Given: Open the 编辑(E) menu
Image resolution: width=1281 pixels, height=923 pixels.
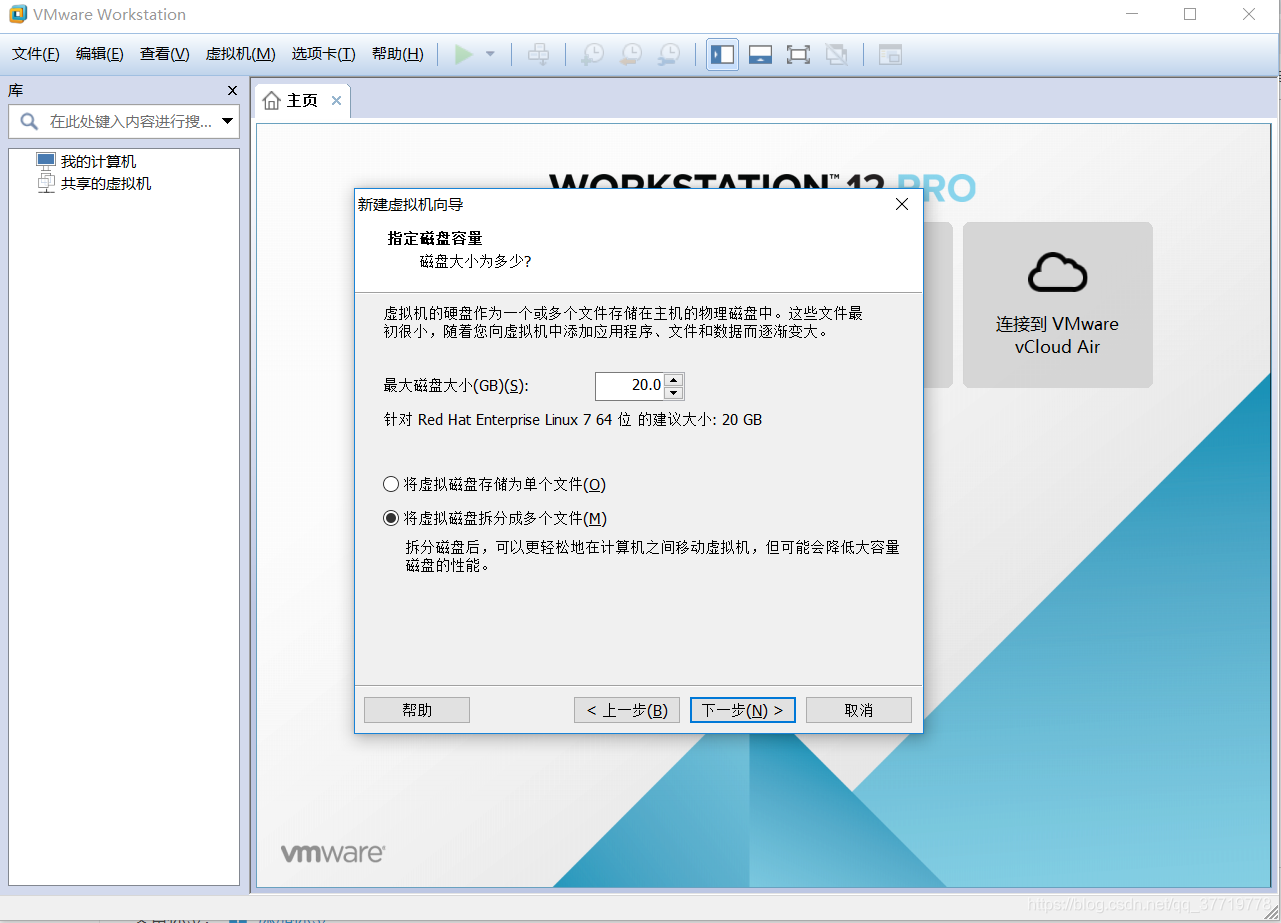Looking at the screenshot, I should pyautogui.click(x=100, y=54).
